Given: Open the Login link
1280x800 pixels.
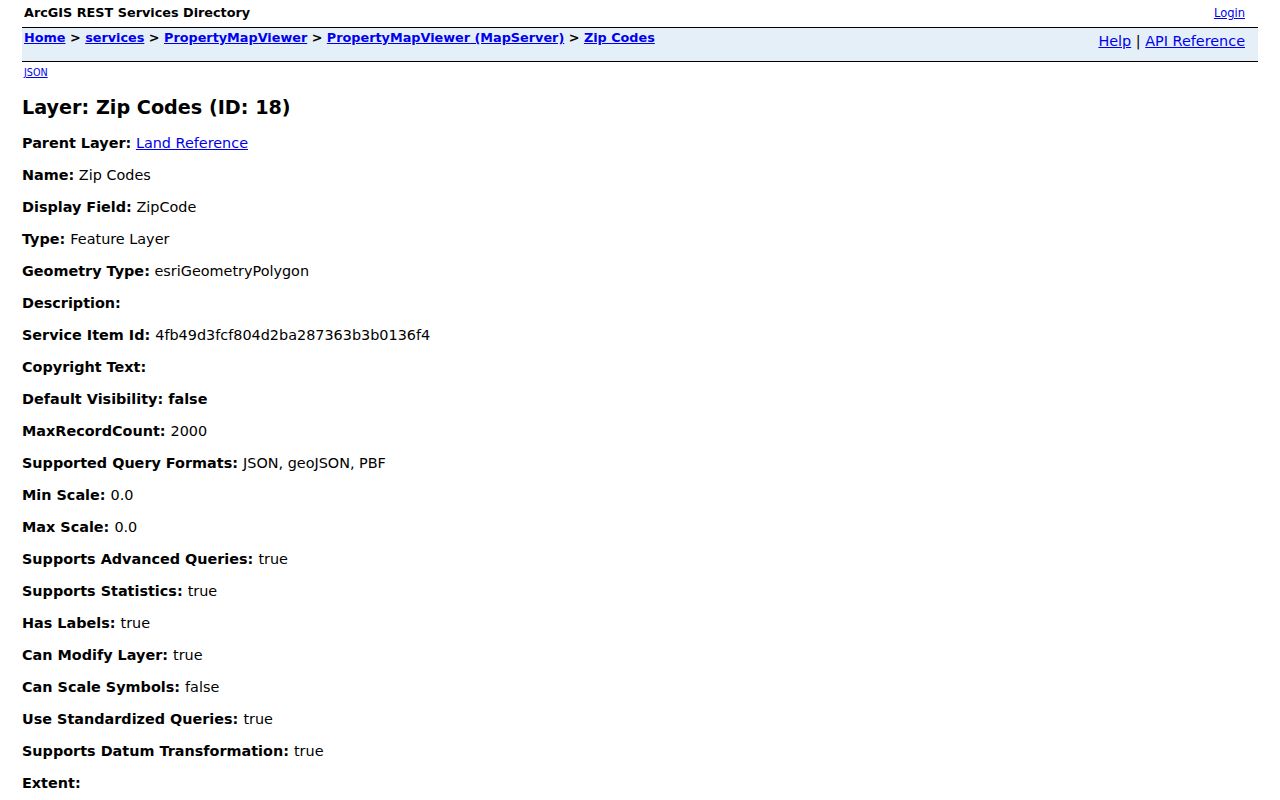Looking at the screenshot, I should point(1229,13).
